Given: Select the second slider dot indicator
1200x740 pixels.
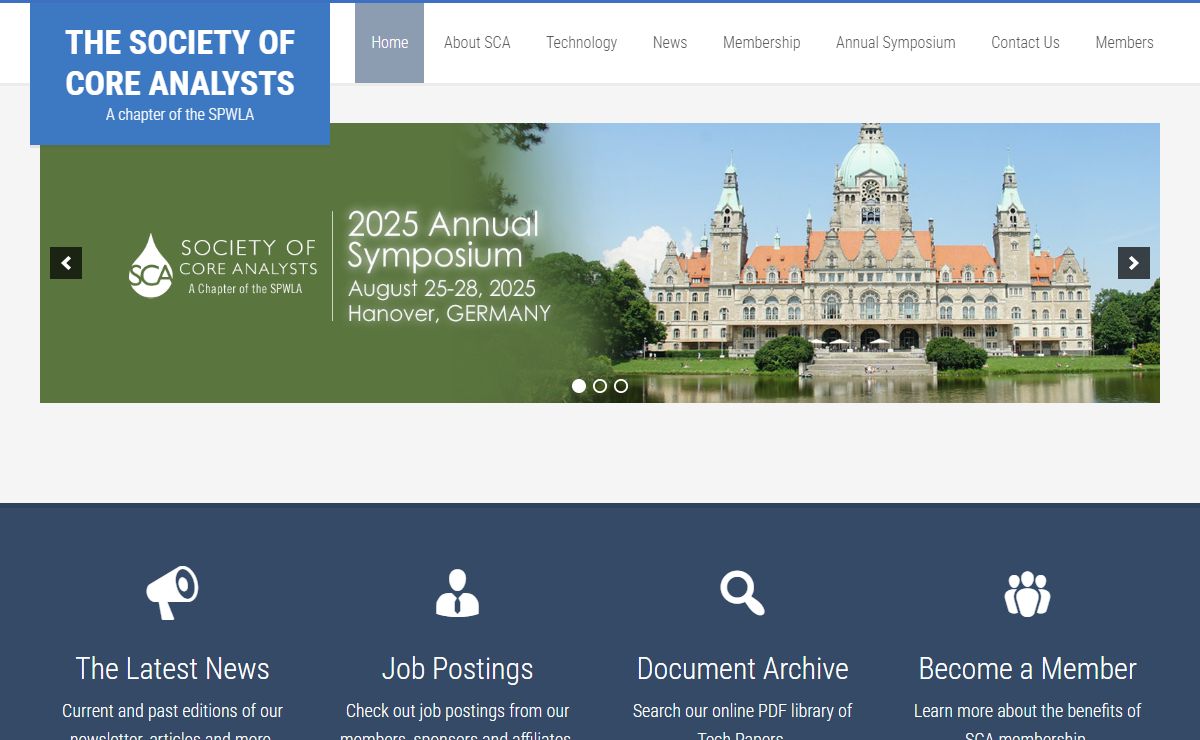Looking at the screenshot, I should 600,386.
